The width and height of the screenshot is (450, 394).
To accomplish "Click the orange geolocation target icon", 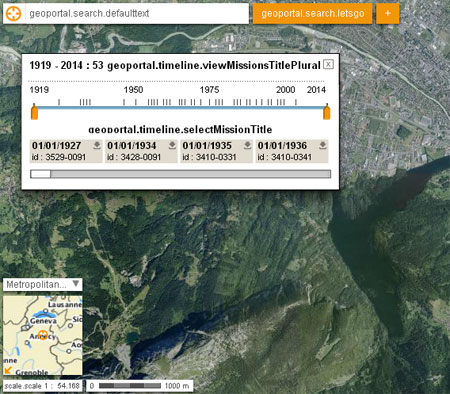I will coord(13,14).
